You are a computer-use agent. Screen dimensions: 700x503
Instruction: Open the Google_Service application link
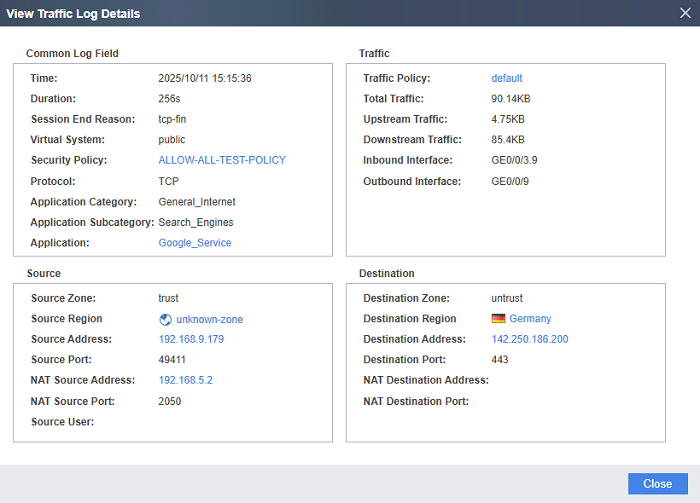click(x=195, y=243)
